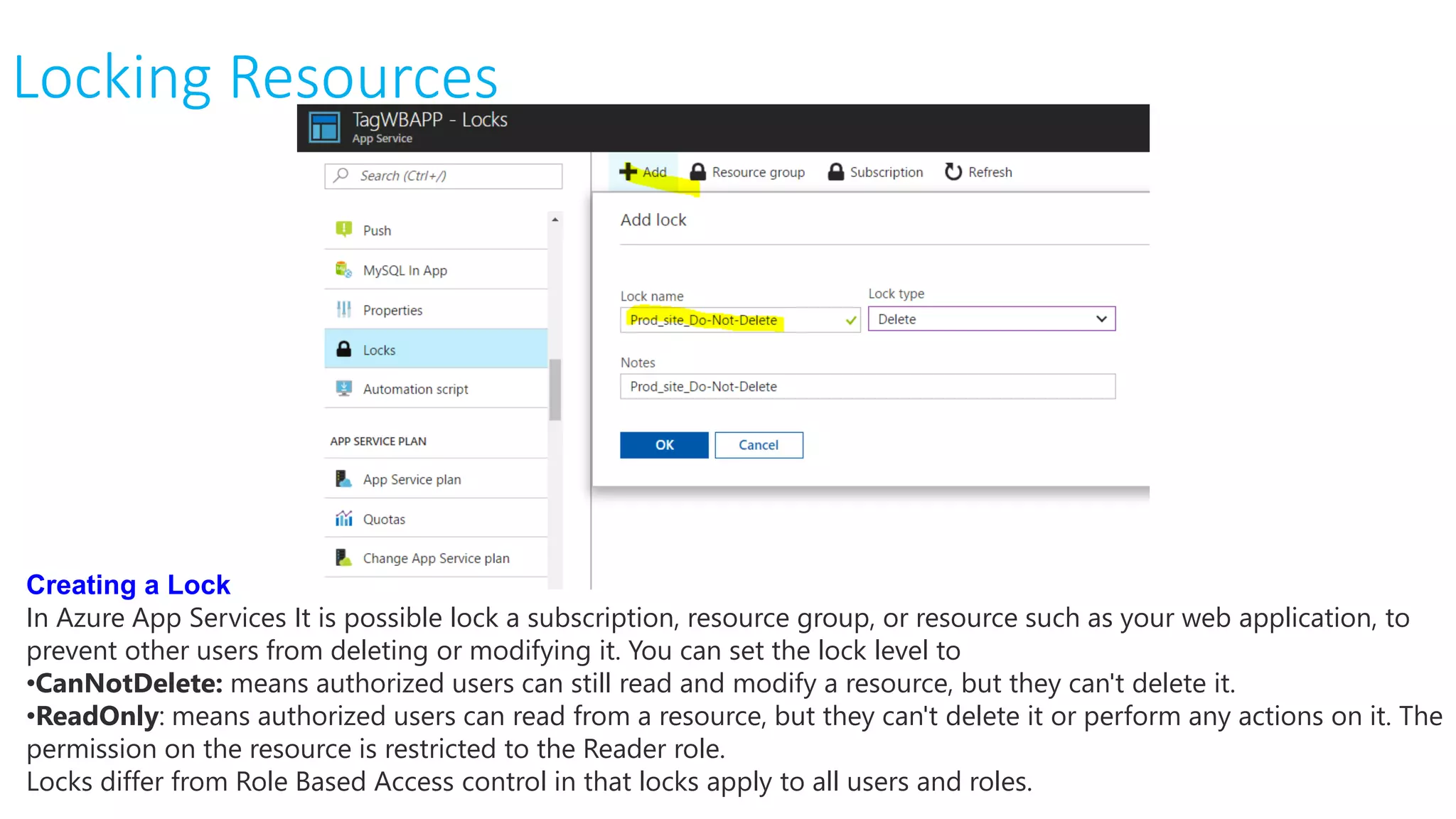The width and height of the screenshot is (1456, 819).
Task: Open Automation script entry
Action: [436, 388]
